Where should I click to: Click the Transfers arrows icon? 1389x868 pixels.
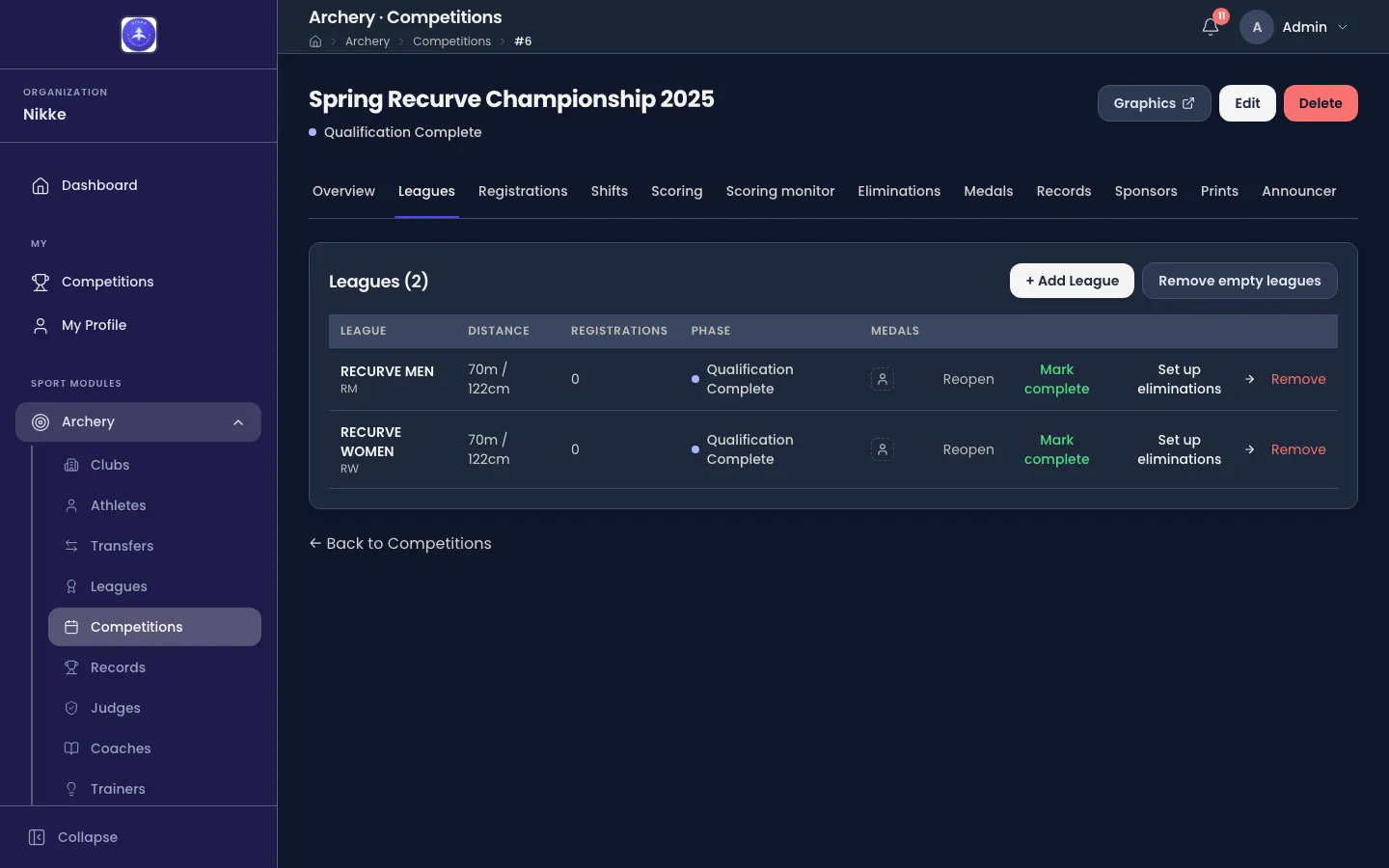click(x=71, y=546)
